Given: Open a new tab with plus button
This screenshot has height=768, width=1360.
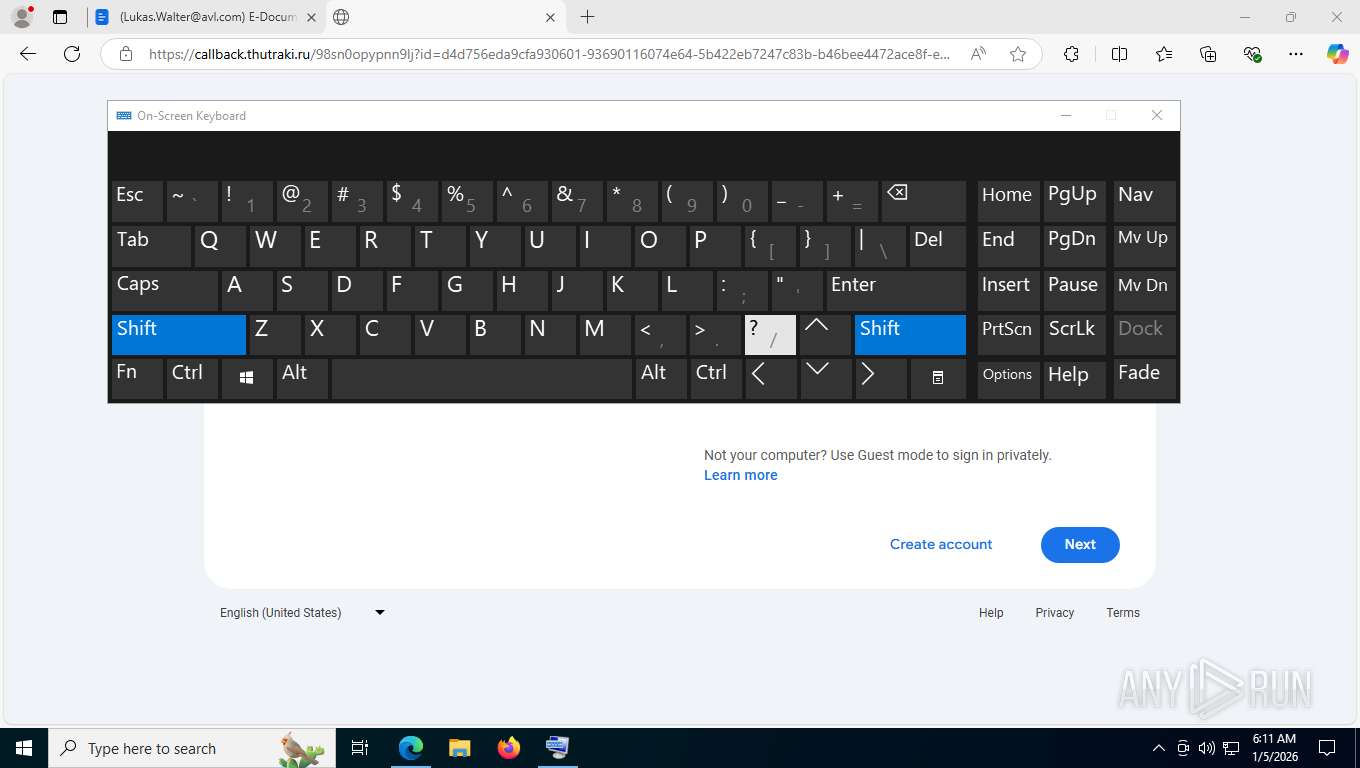Looking at the screenshot, I should tap(587, 17).
